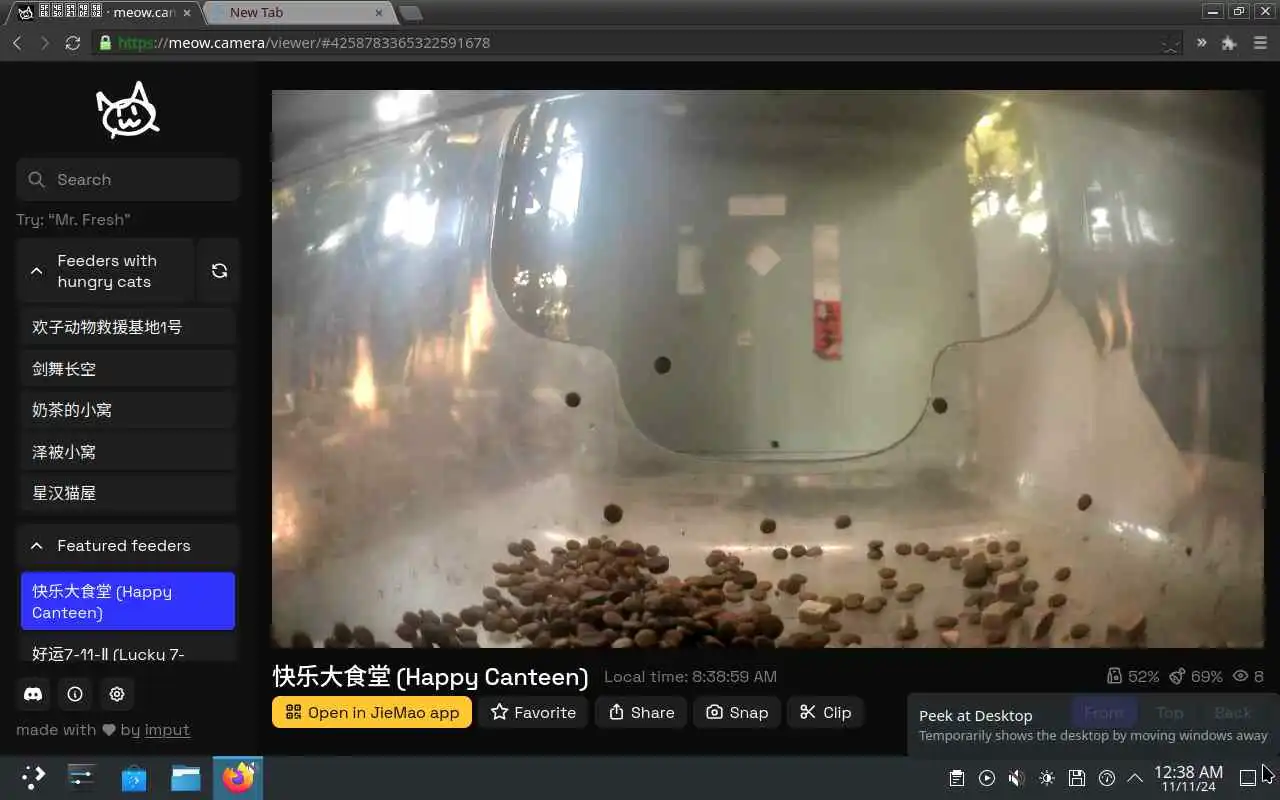Open the browser extensions puzzle icon
This screenshot has height=800, width=1280.
click(x=1229, y=43)
